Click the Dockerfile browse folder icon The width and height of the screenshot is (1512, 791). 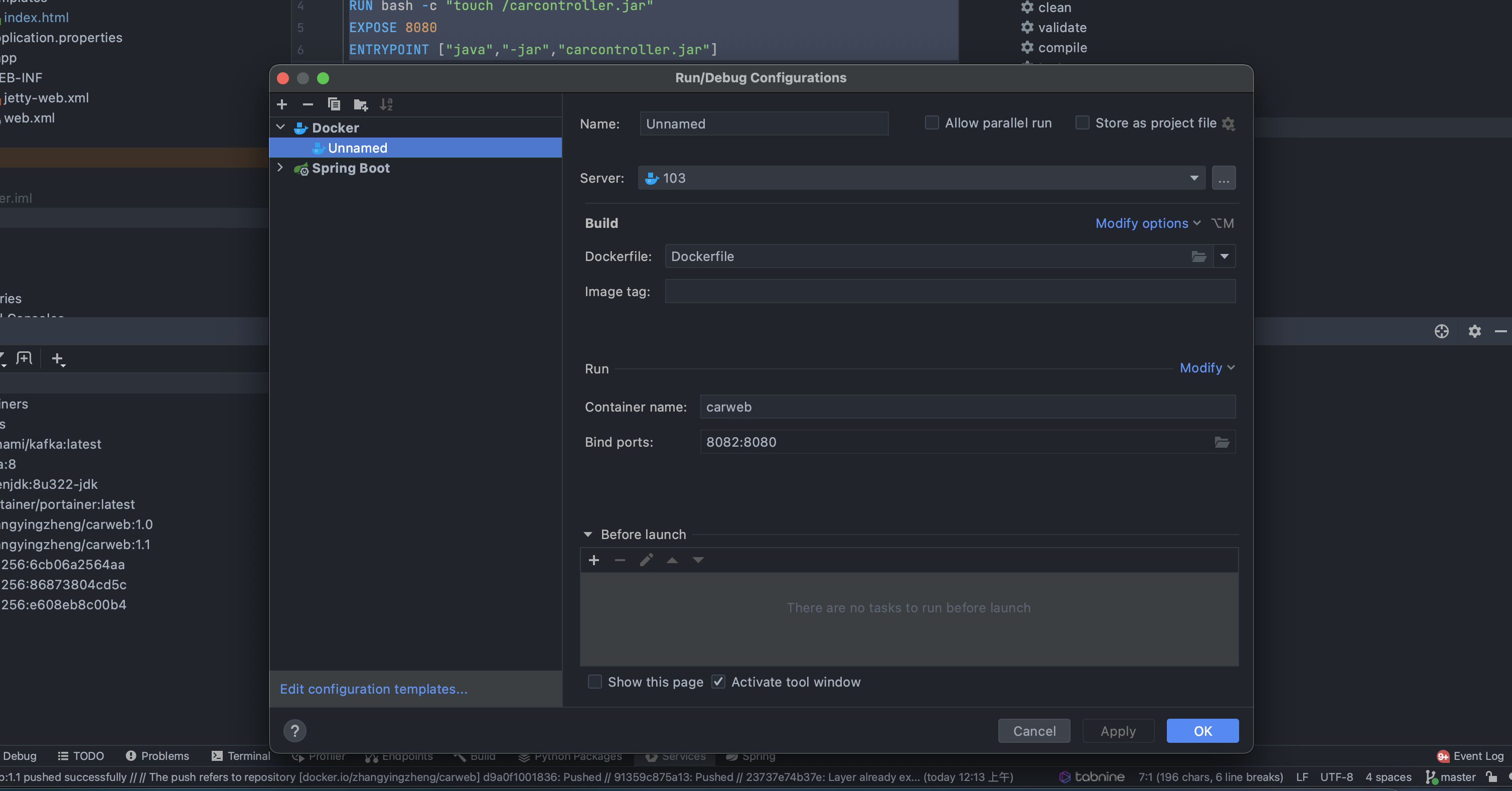1198,256
